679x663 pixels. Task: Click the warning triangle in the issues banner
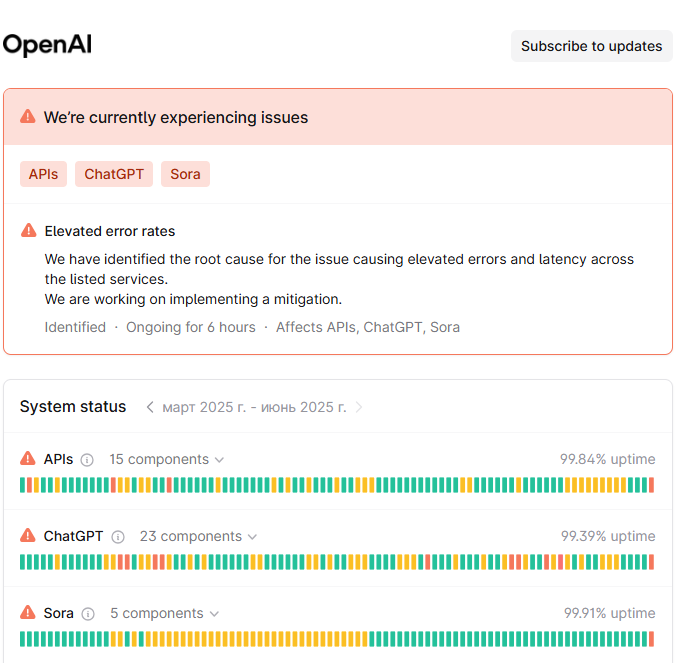click(x=28, y=116)
